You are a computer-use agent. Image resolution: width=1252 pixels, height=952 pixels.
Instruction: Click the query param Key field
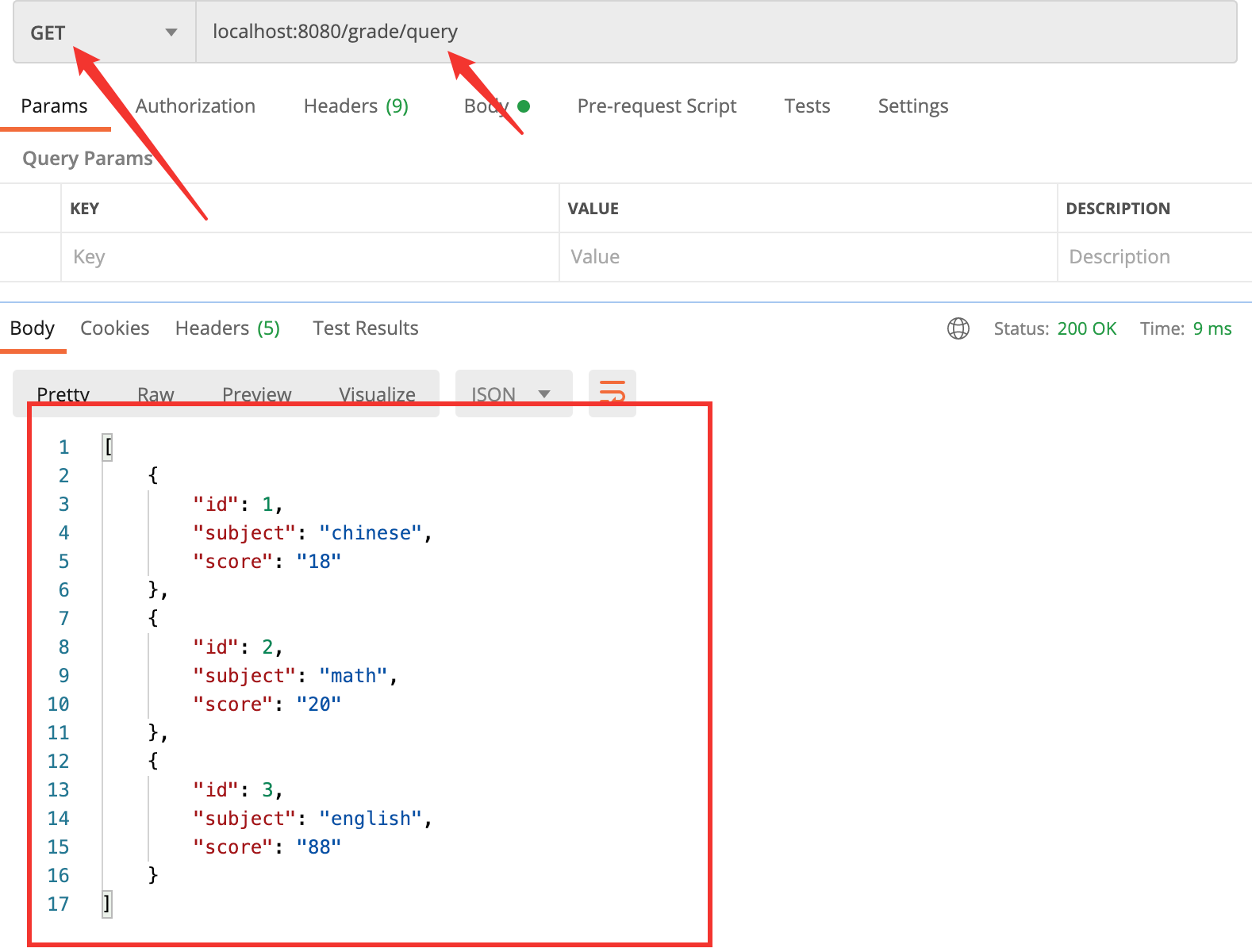pyautogui.click(x=309, y=257)
